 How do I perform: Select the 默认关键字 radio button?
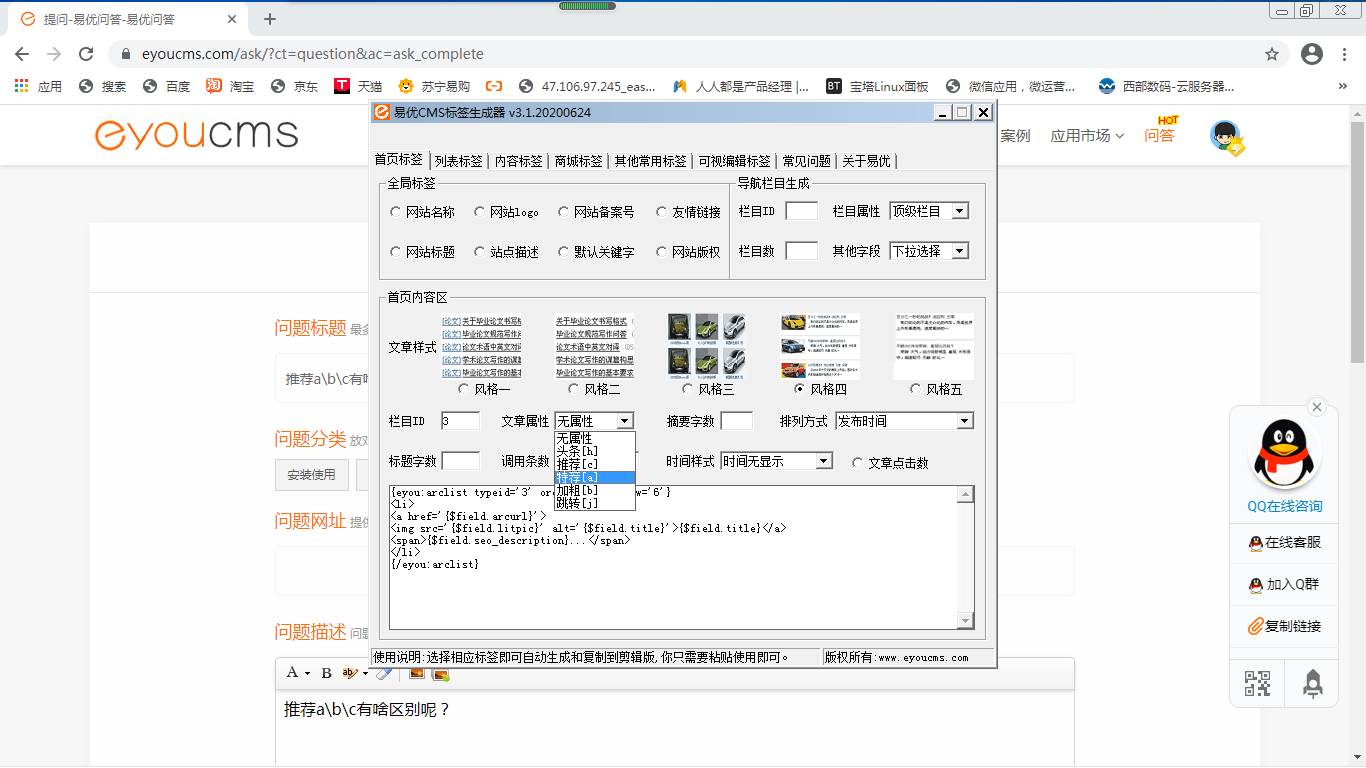point(564,252)
